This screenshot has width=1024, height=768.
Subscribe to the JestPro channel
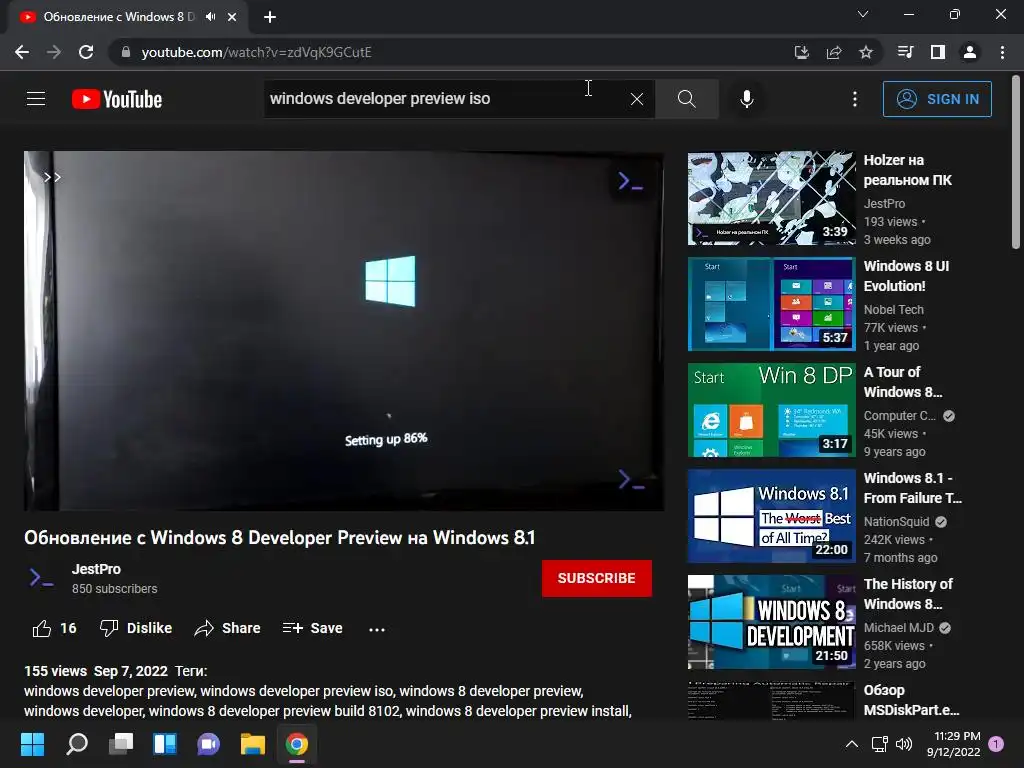596,578
